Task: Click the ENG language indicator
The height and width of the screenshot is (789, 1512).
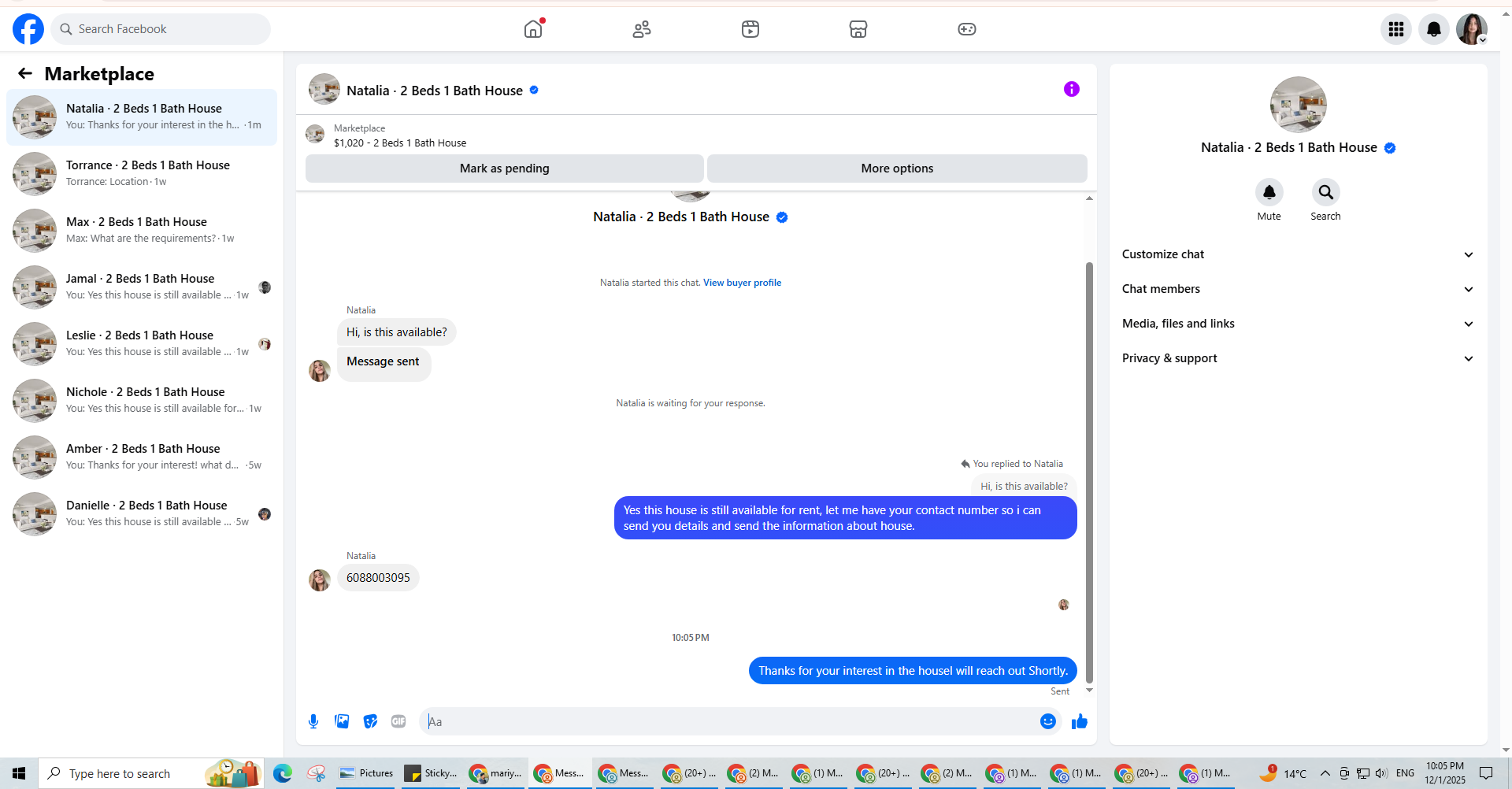Action: point(1405,773)
